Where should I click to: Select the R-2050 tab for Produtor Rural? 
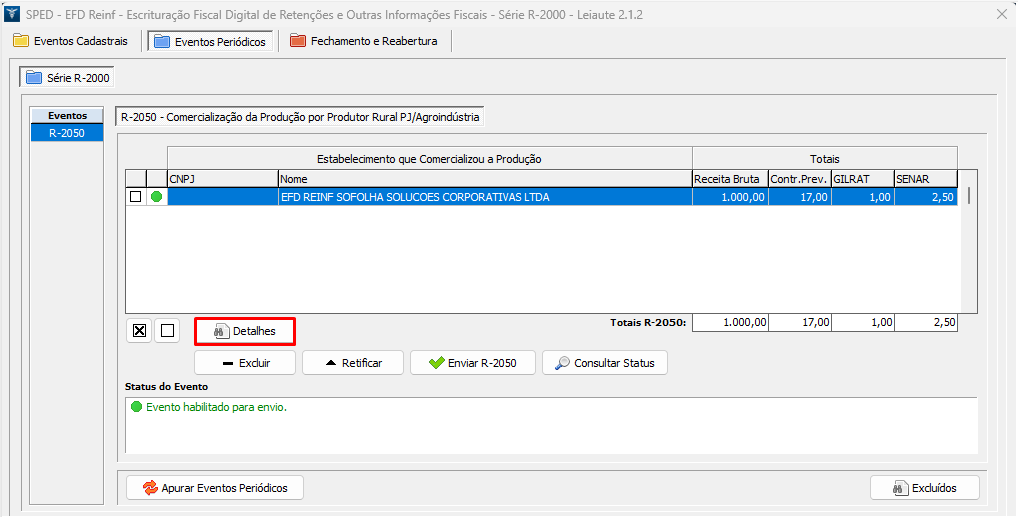click(x=300, y=117)
